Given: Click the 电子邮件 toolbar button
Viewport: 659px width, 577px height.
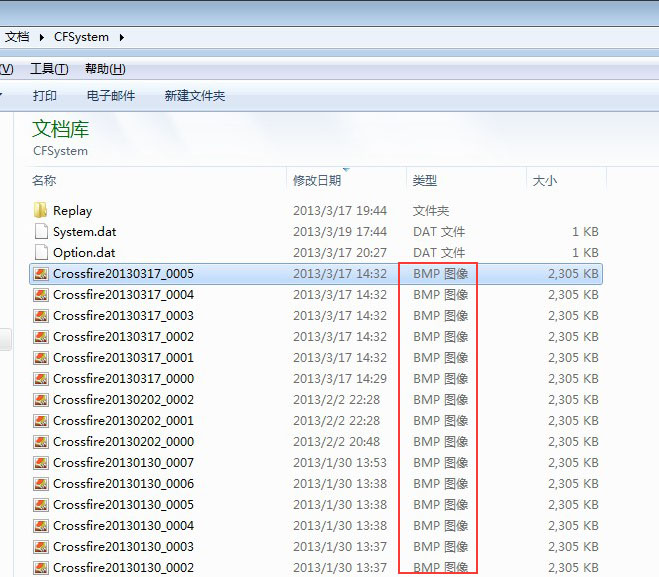Looking at the screenshot, I should click(111, 96).
